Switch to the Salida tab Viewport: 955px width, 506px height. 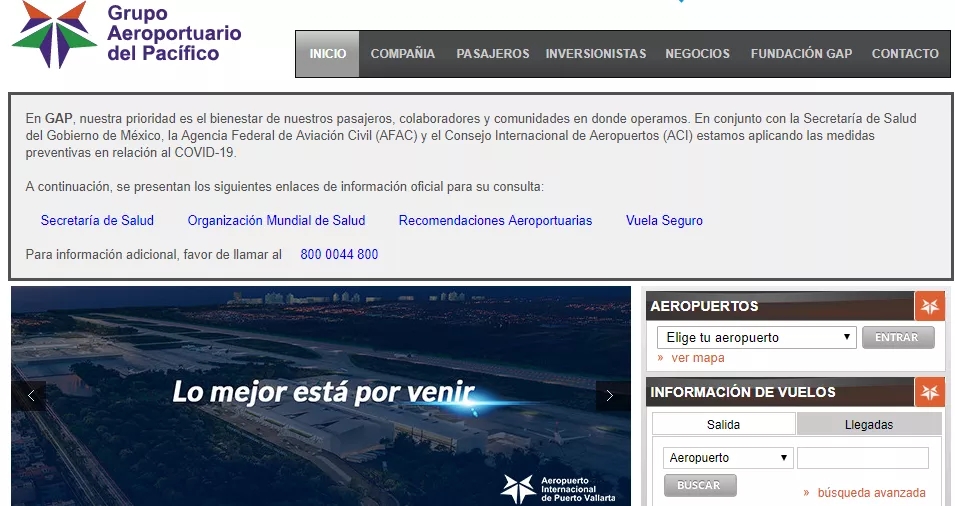724,424
